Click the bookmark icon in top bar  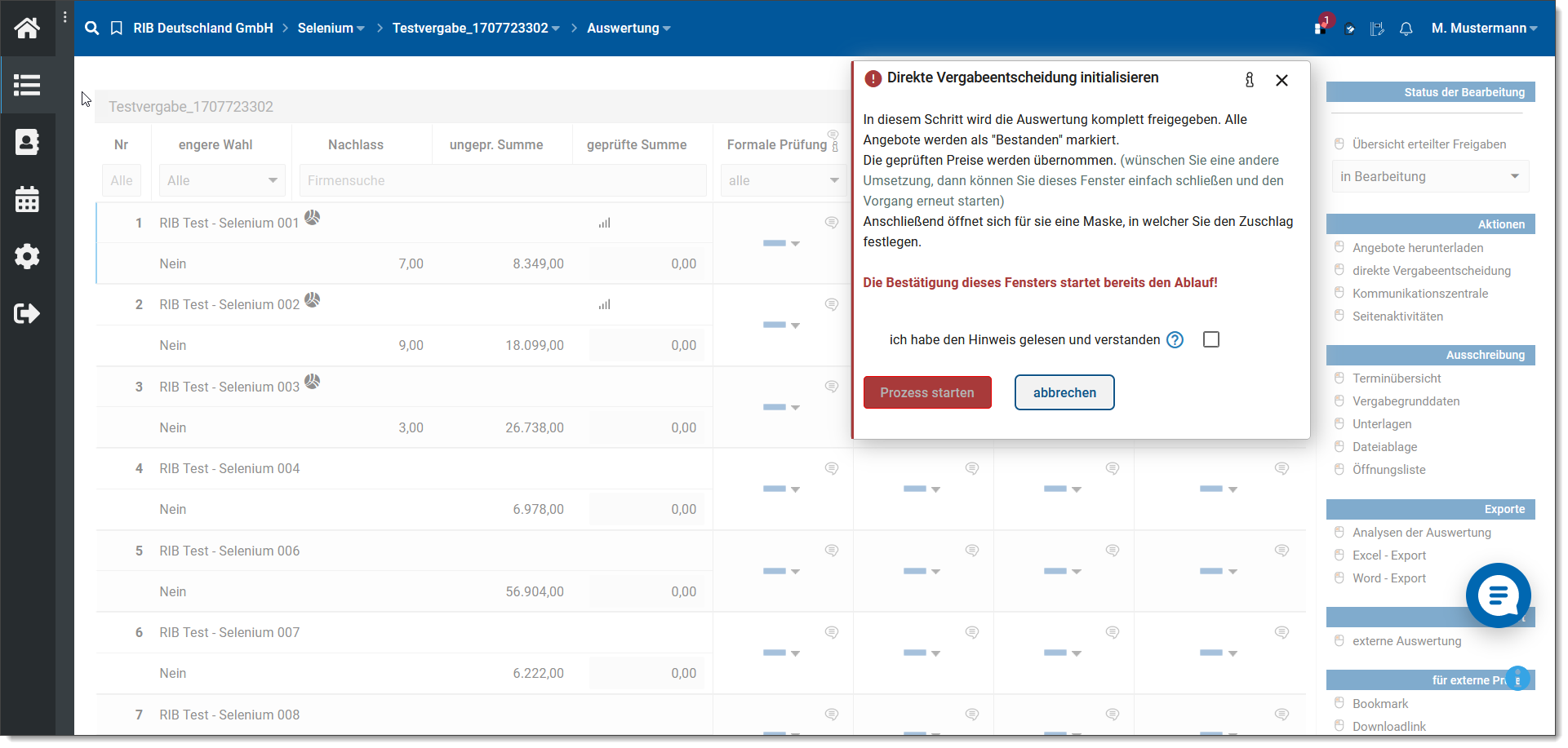click(x=117, y=29)
